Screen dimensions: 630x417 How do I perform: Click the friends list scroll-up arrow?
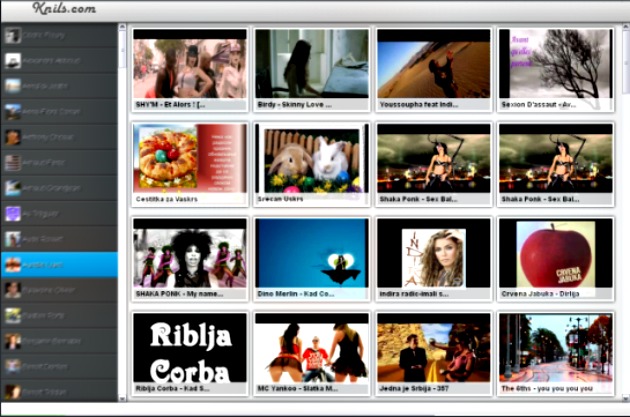(x=123, y=27)
